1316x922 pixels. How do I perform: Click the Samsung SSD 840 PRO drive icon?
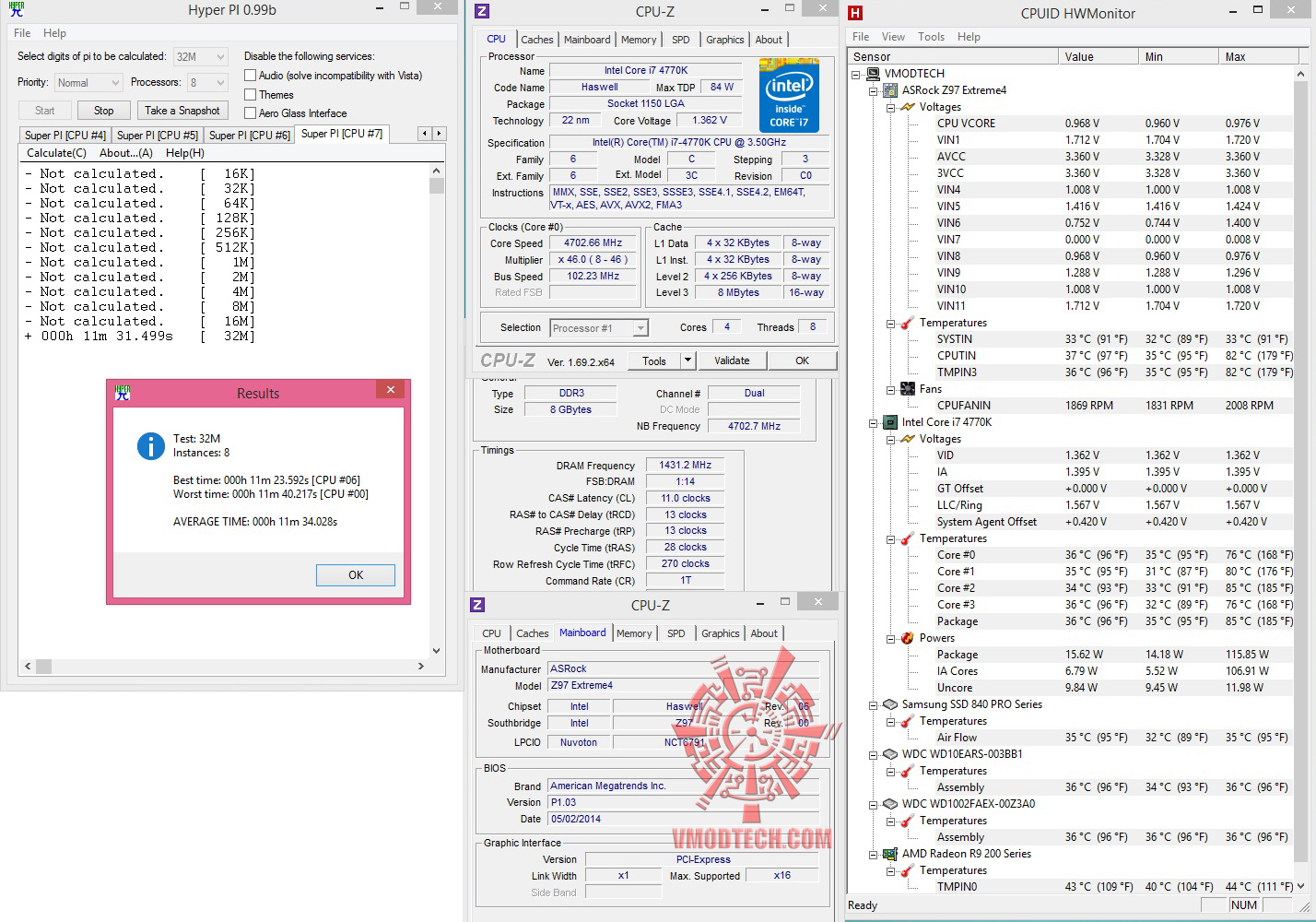pos(890,704)
